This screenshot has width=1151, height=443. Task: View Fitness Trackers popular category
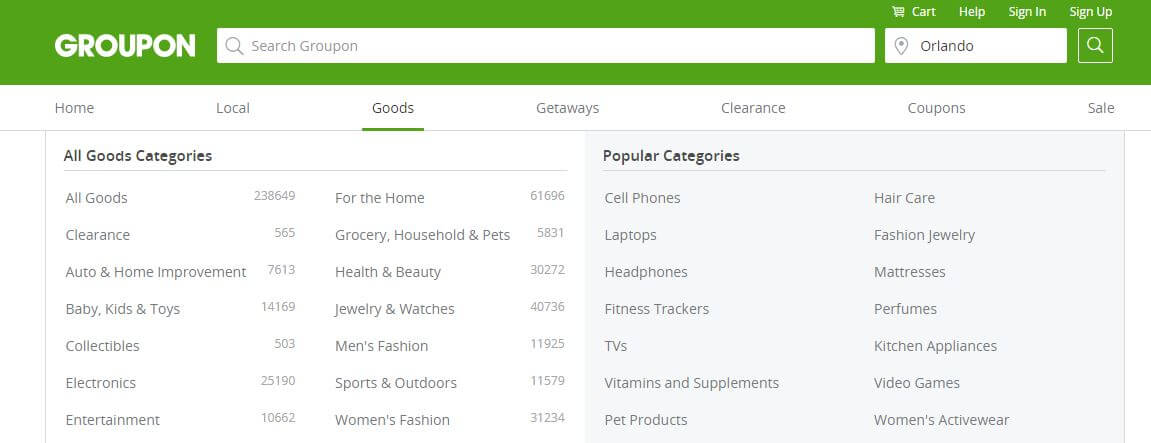657,309
